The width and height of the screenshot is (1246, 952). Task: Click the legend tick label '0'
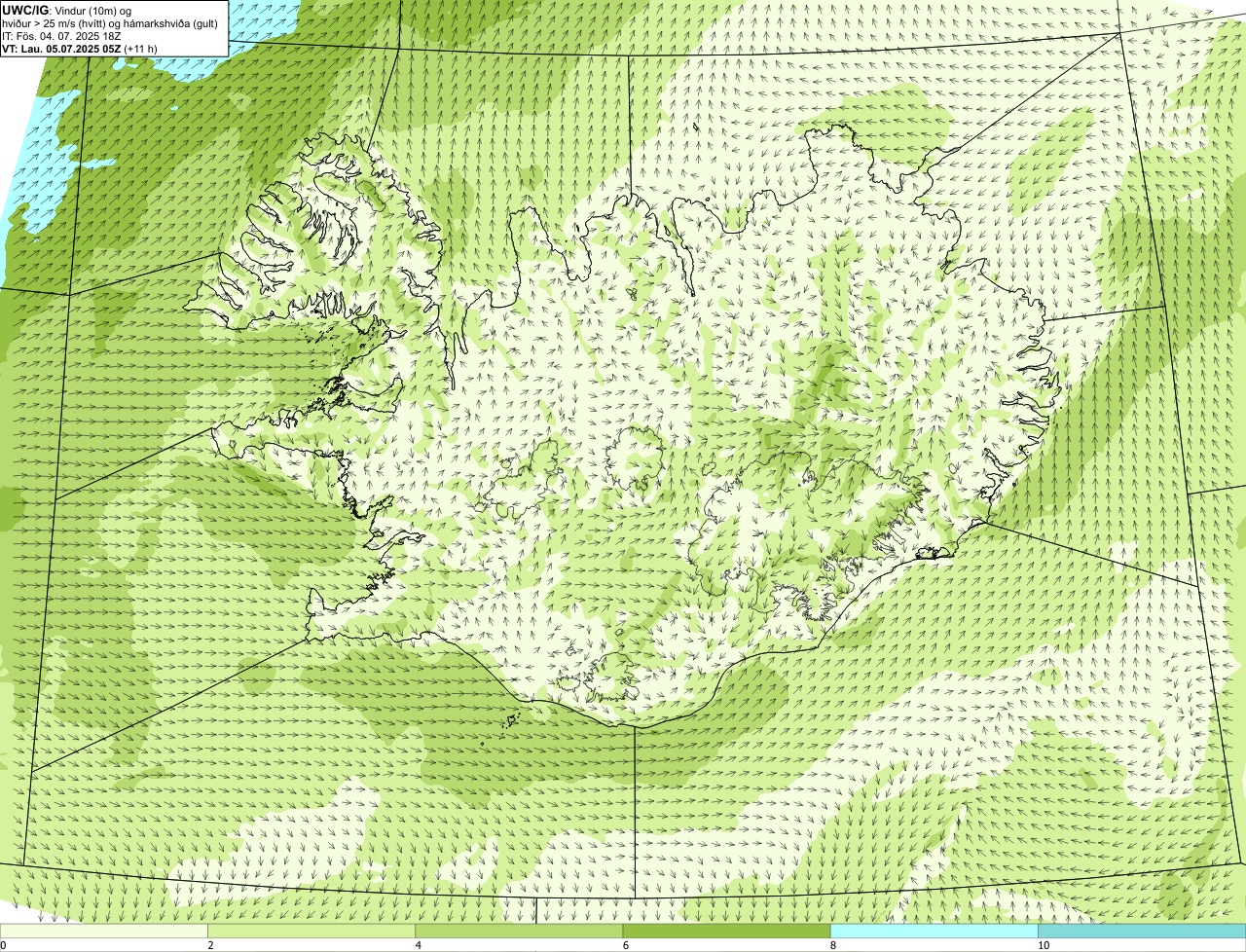pyautogui.click(x=3, y=945)
